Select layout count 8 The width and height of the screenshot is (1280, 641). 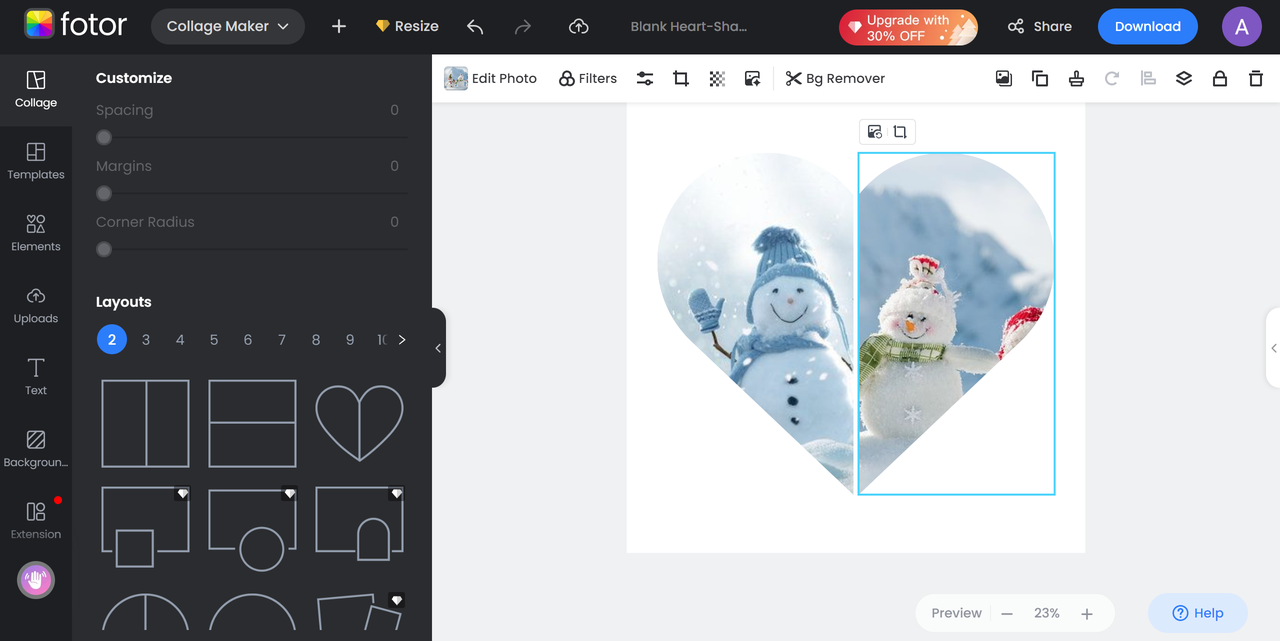point(316,340)
